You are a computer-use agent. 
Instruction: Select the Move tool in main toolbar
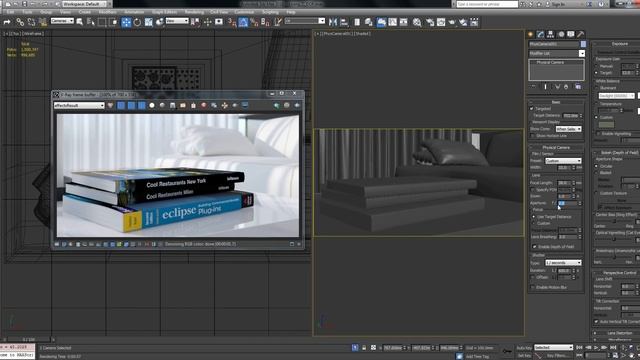[x=126, y=22]
